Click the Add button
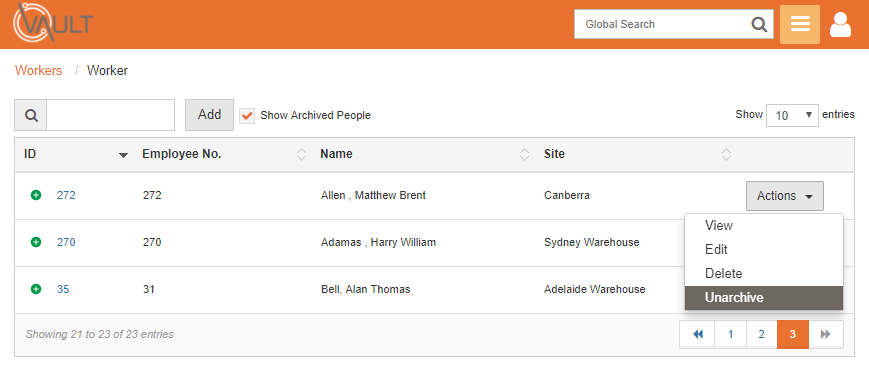 click(x=209, y=115)
